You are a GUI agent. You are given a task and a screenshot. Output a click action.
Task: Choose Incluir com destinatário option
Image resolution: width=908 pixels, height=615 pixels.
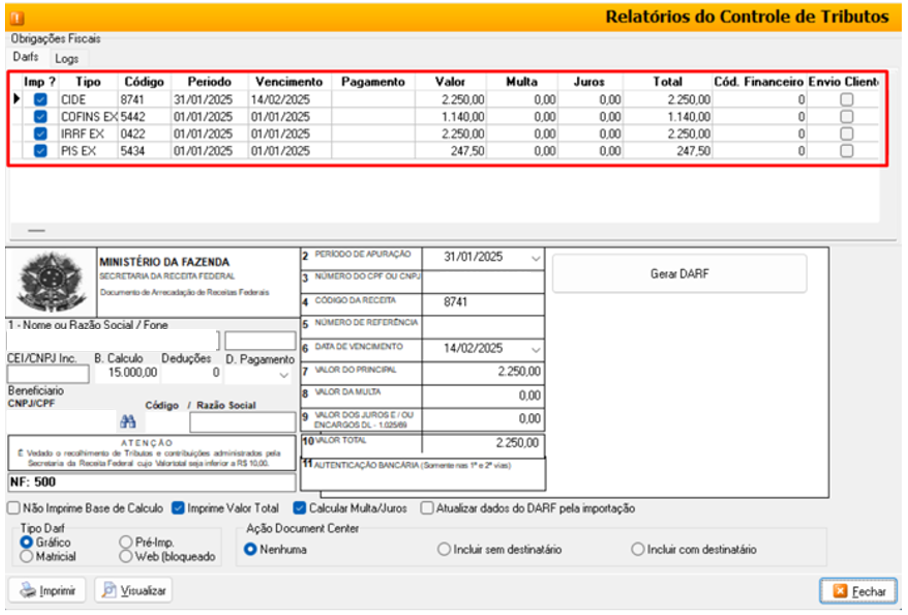(x=638, y=549)
